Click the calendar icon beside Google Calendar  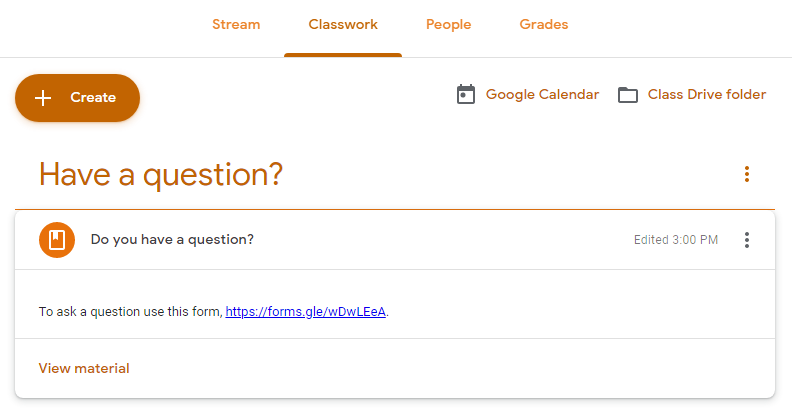(465, 95)
